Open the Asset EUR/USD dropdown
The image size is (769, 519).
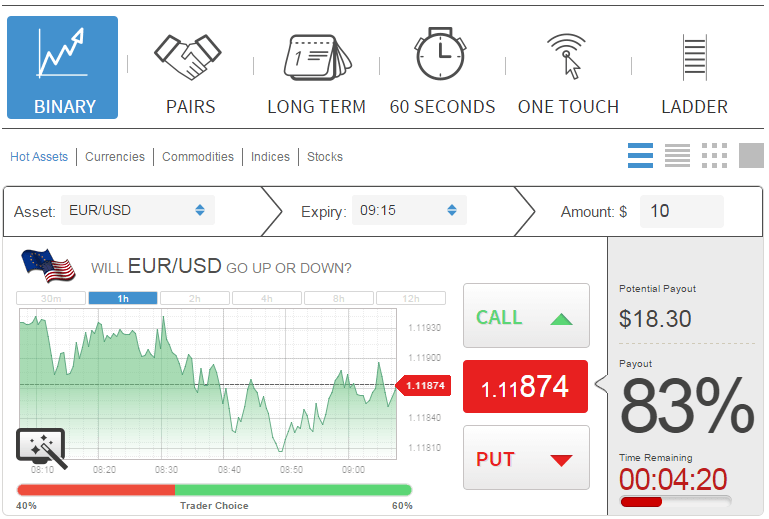point(138,210)
